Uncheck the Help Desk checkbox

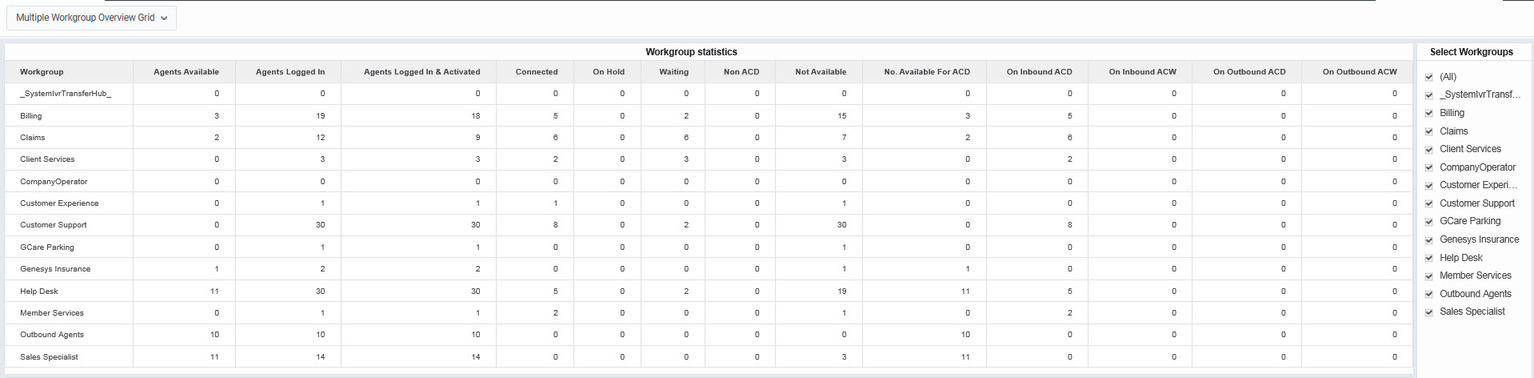(x=1429, y=258)
